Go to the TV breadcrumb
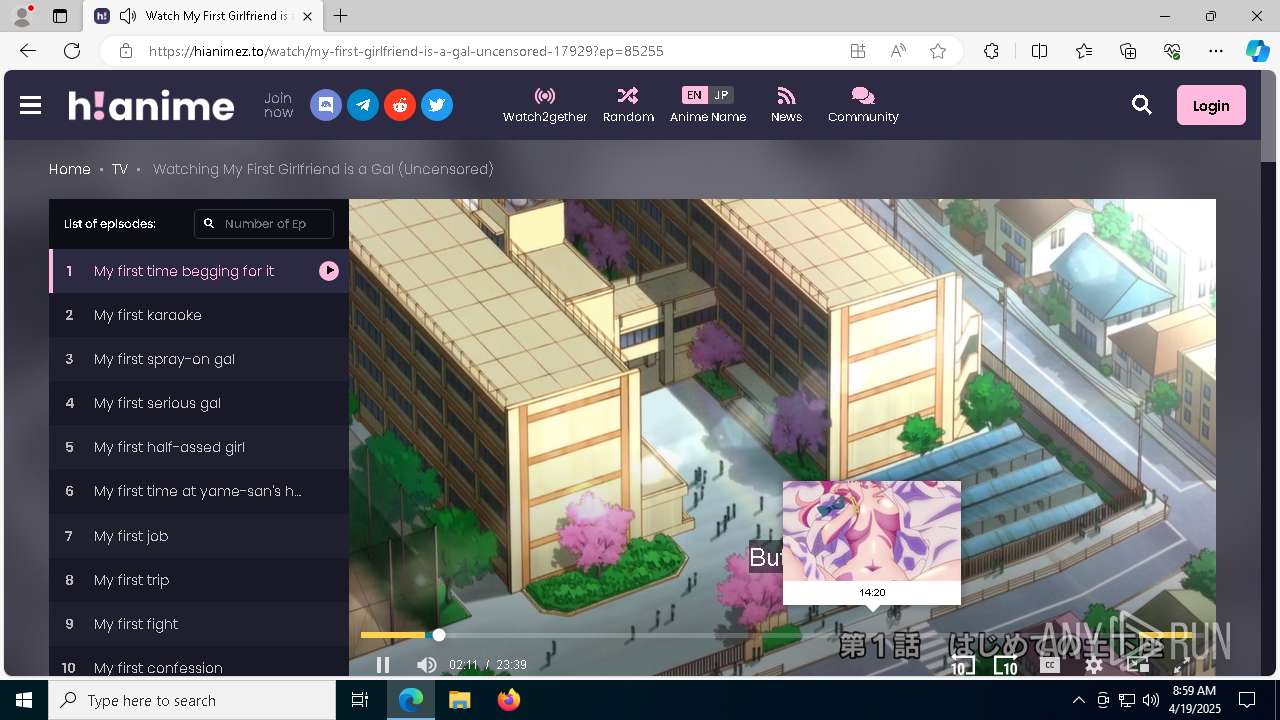1280x720 pixels. point(120,169)
